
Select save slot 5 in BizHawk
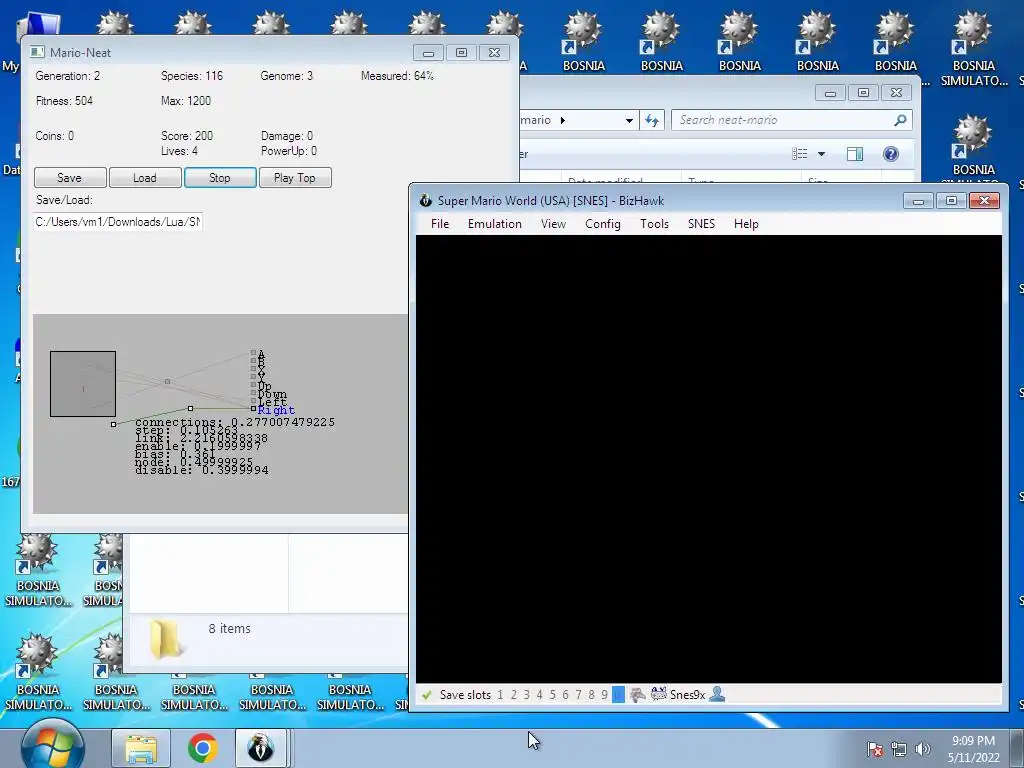552,695
